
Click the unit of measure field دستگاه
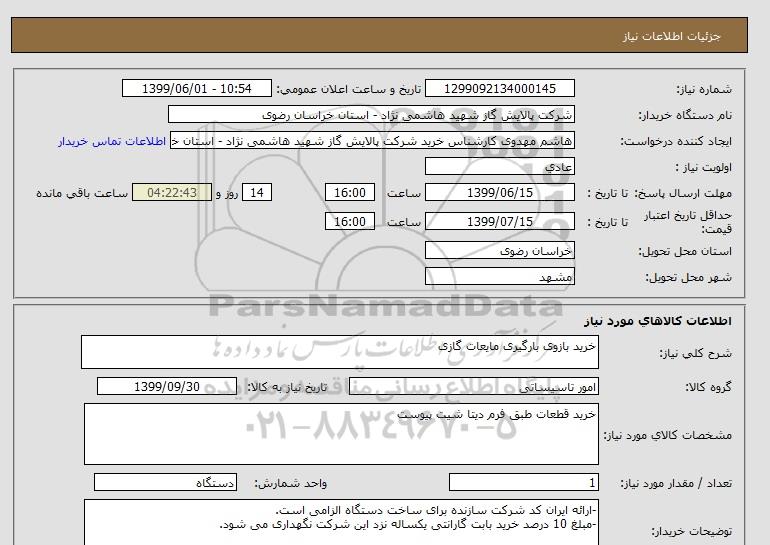pyautogui.click(x=165, y=483)
